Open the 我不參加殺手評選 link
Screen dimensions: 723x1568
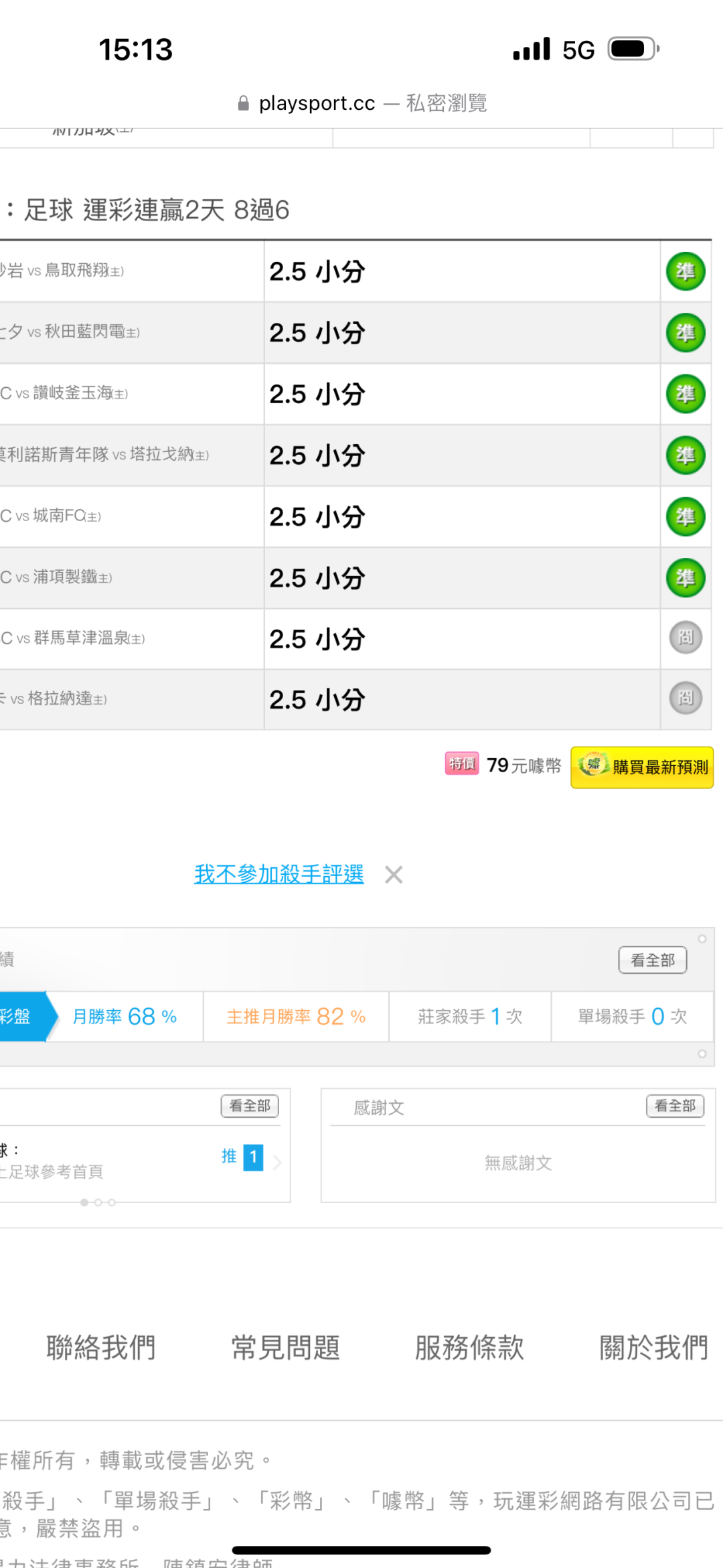[278, 874]
